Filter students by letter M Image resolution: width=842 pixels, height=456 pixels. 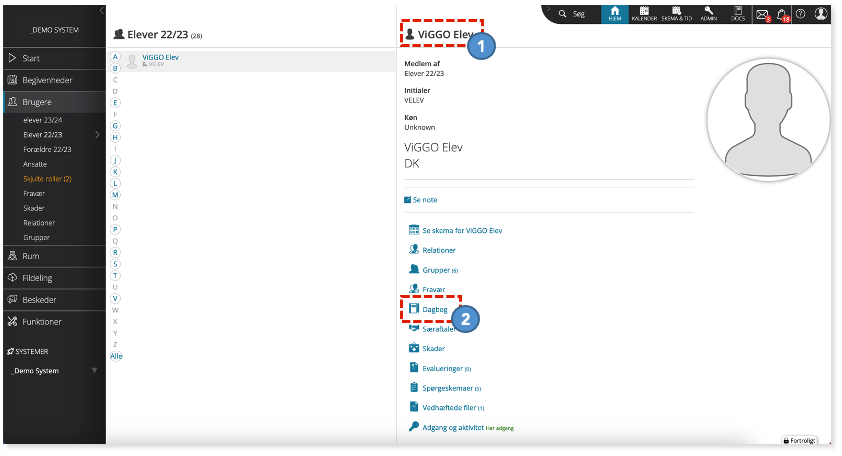pyautogui.click(x=115, y=195)
